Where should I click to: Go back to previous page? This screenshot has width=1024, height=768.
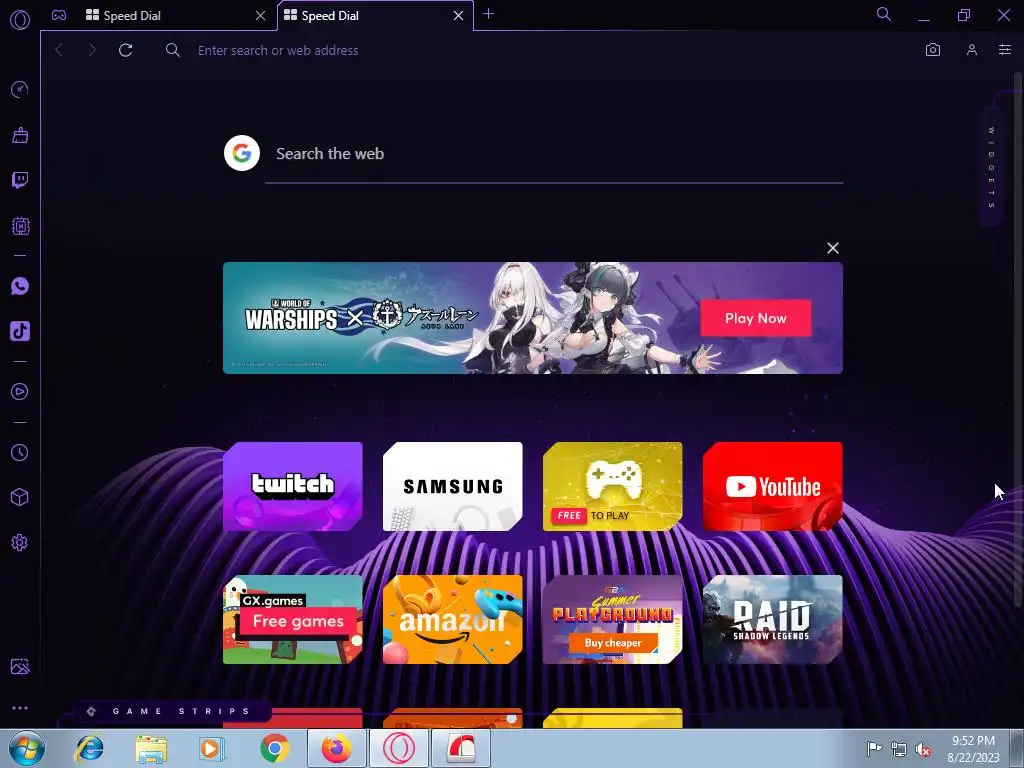tap(59, 50)
